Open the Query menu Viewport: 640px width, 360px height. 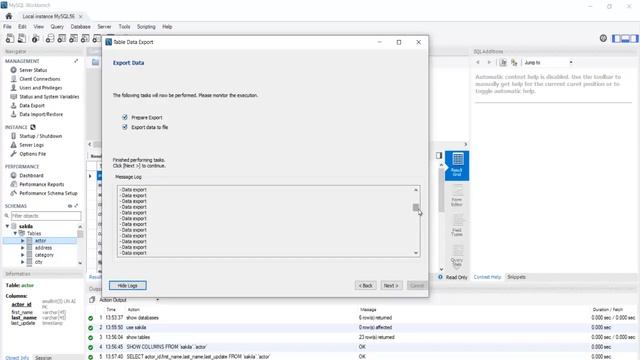tap(57, 27)
